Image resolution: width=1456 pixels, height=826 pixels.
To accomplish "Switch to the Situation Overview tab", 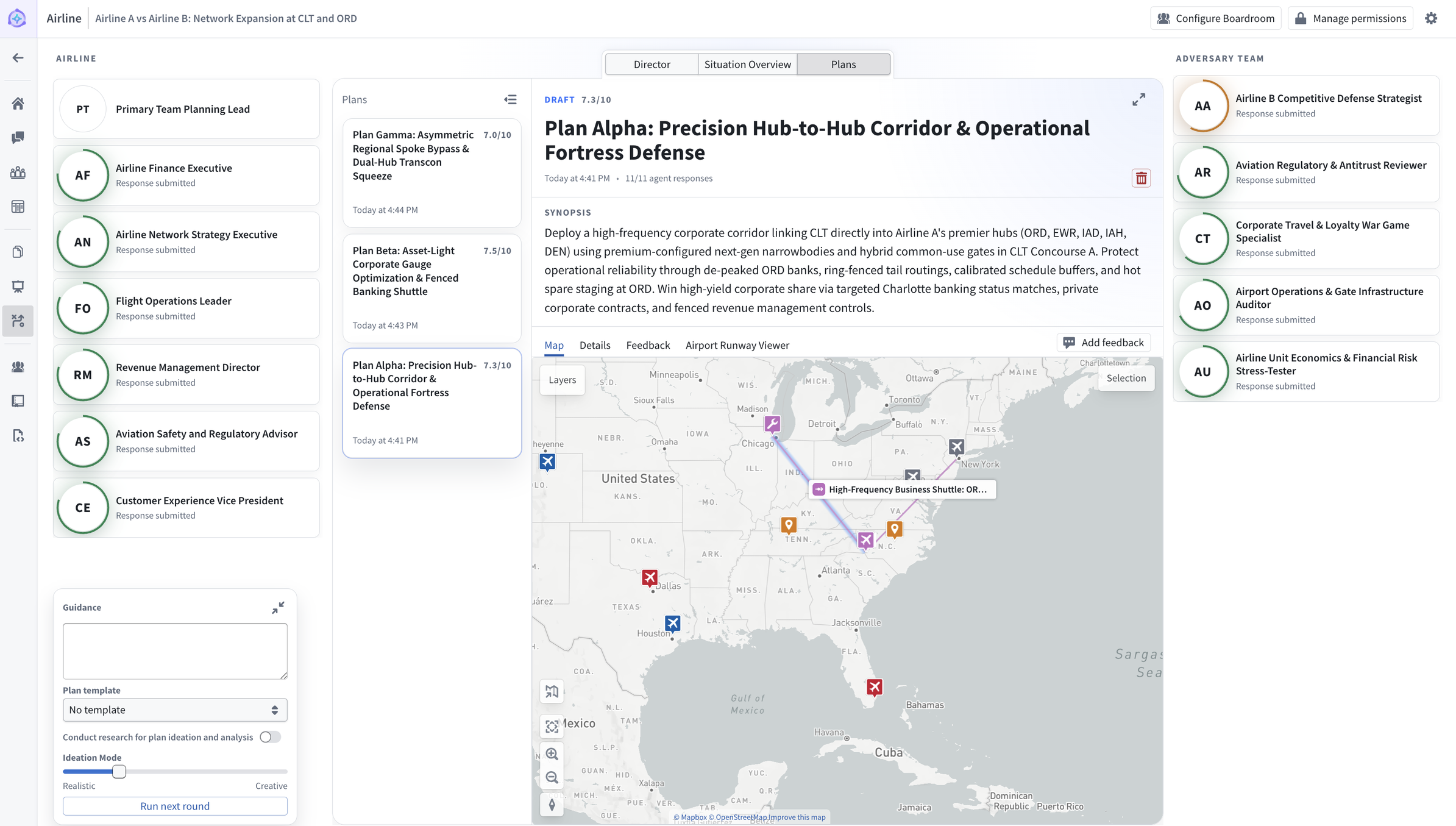I will (x=747, y=64).
